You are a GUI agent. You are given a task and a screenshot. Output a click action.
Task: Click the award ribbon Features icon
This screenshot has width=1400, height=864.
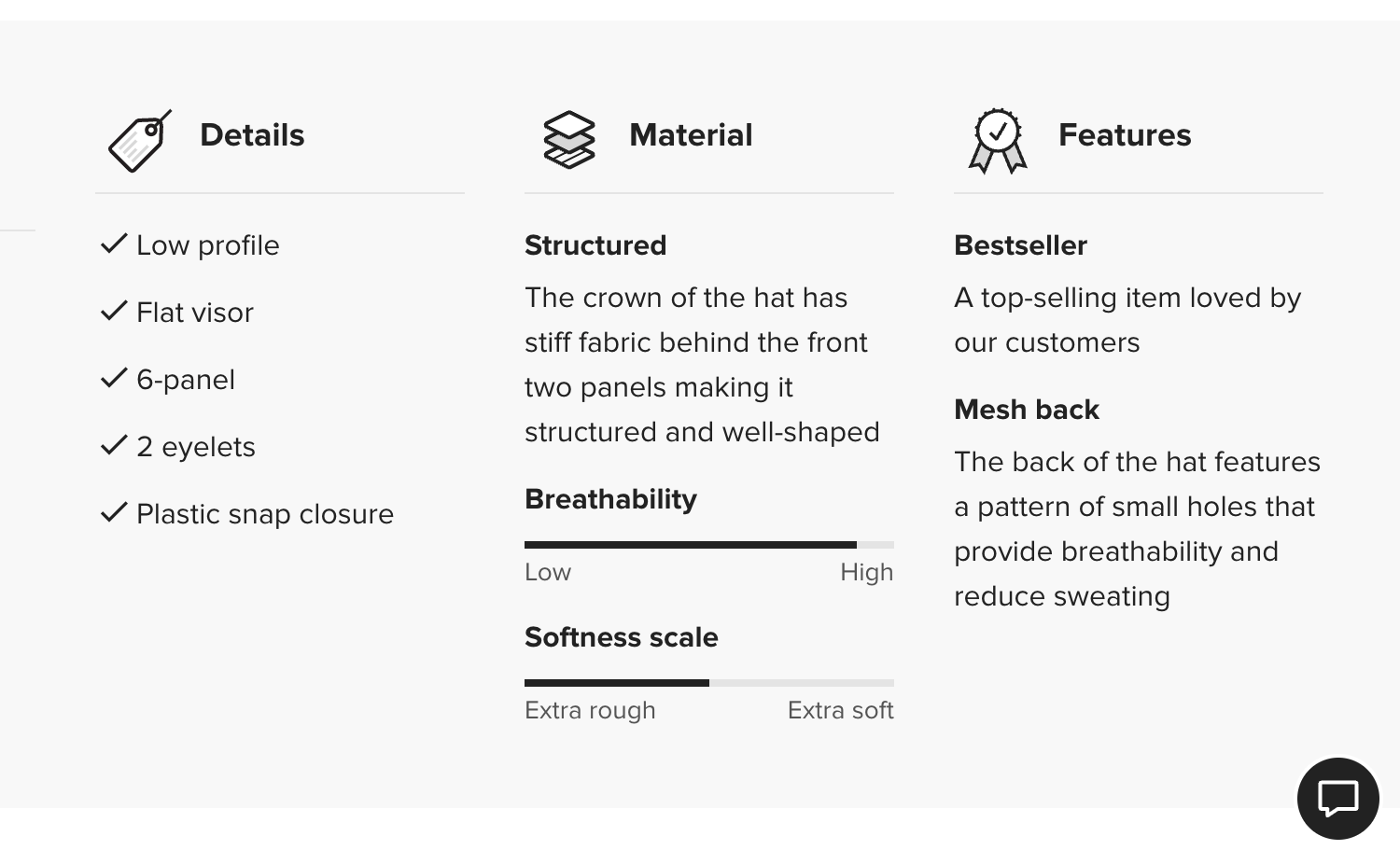pos(998,141)
